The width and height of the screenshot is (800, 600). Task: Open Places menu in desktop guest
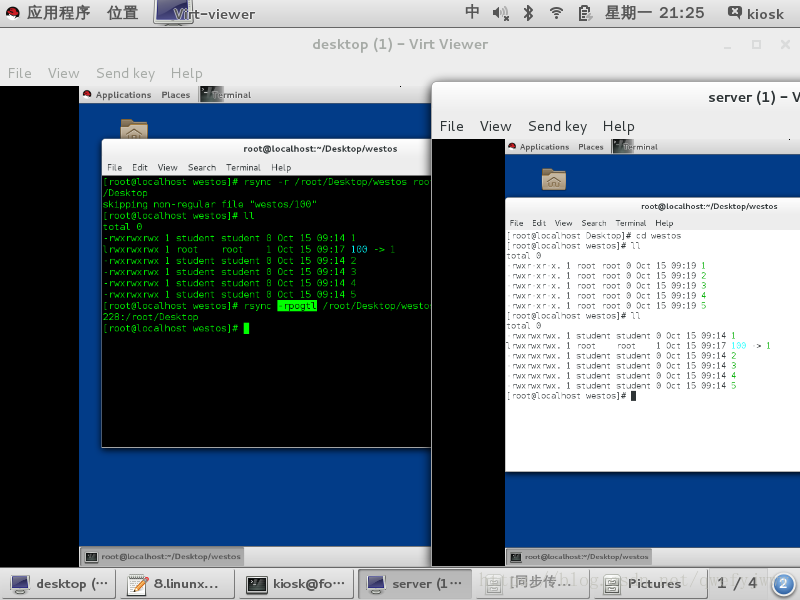pyautogui.click(x=176, y=95)
